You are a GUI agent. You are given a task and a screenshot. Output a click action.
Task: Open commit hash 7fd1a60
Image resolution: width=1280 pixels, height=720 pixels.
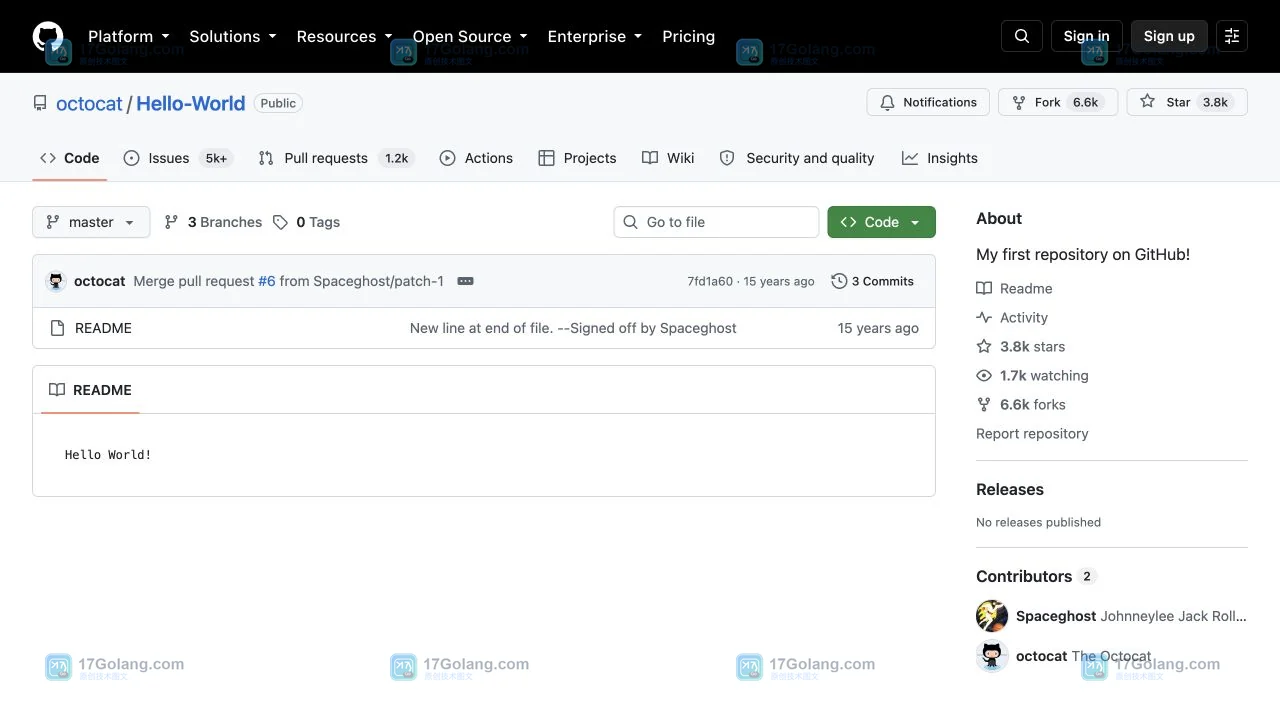(710, 281)
